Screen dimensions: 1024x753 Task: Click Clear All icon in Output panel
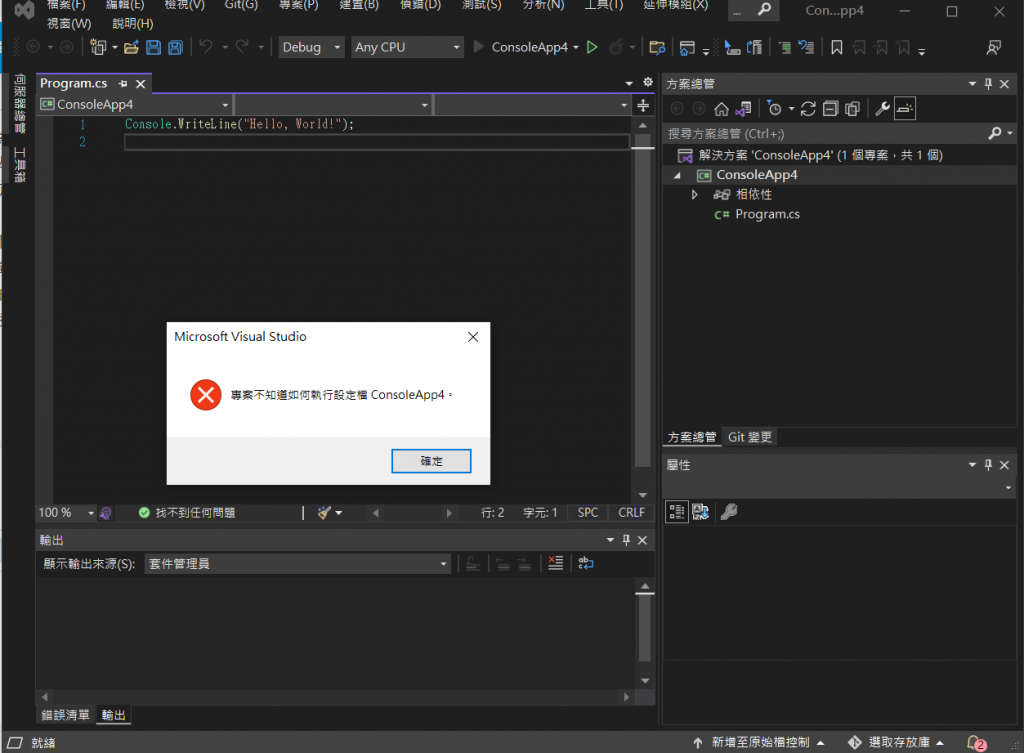tap(555, 563)
